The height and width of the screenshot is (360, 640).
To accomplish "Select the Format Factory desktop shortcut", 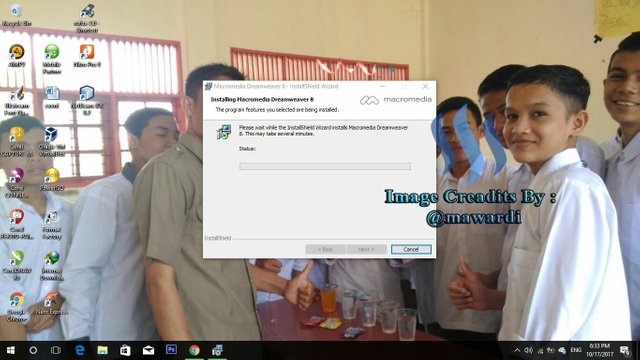I will click(x=52, y=224).
